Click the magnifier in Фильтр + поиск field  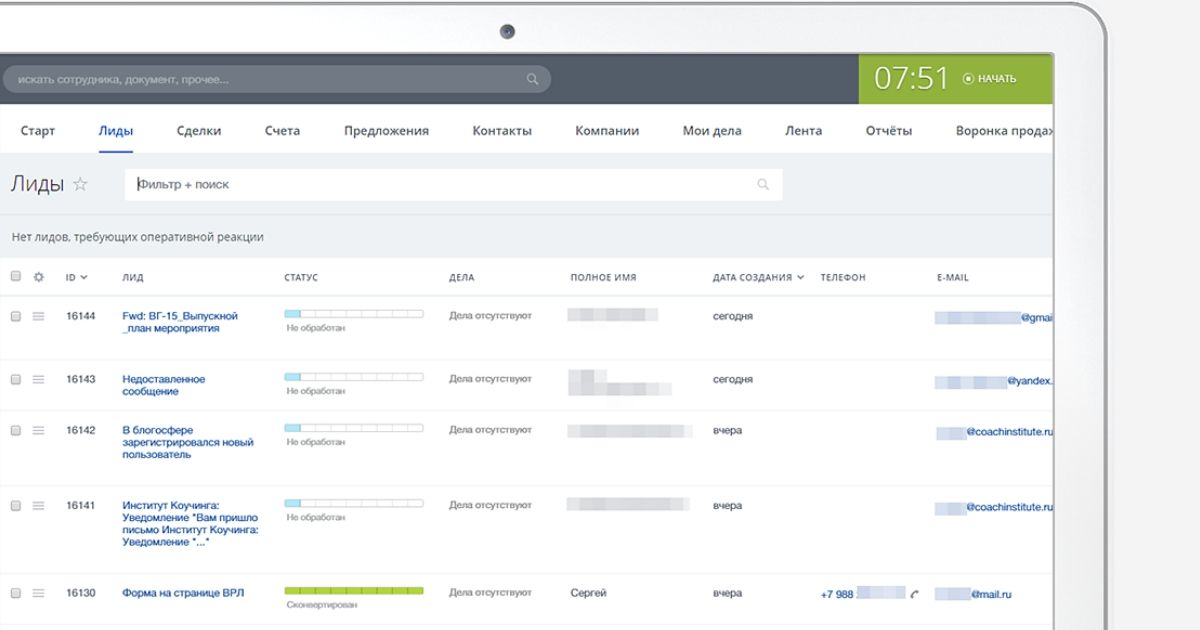click(x=763, y=185)
